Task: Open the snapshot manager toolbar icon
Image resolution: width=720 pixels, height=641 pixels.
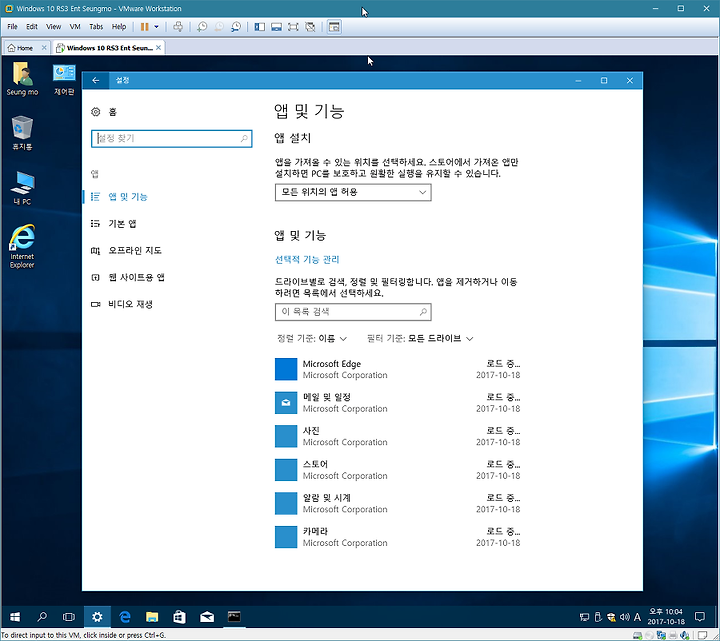Action: pyautogui.click(x=236, y=27)
